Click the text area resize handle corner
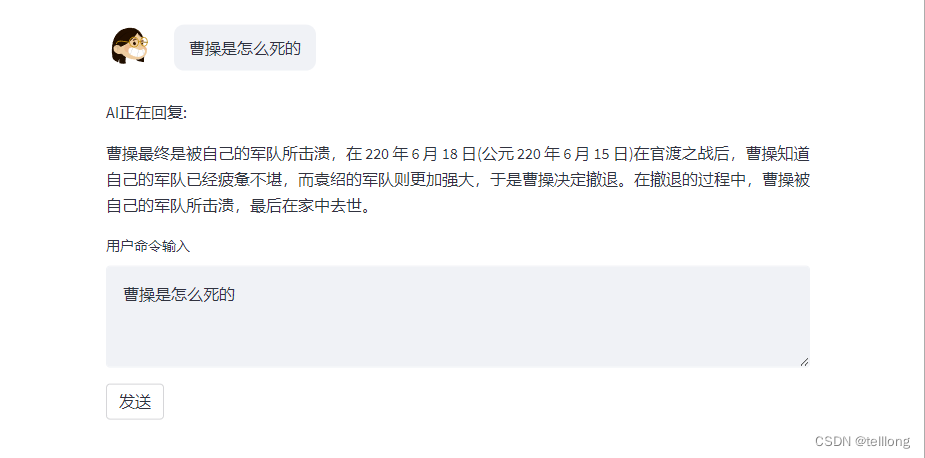This screenshot has width=925, height=458. [x=804, y=361]
